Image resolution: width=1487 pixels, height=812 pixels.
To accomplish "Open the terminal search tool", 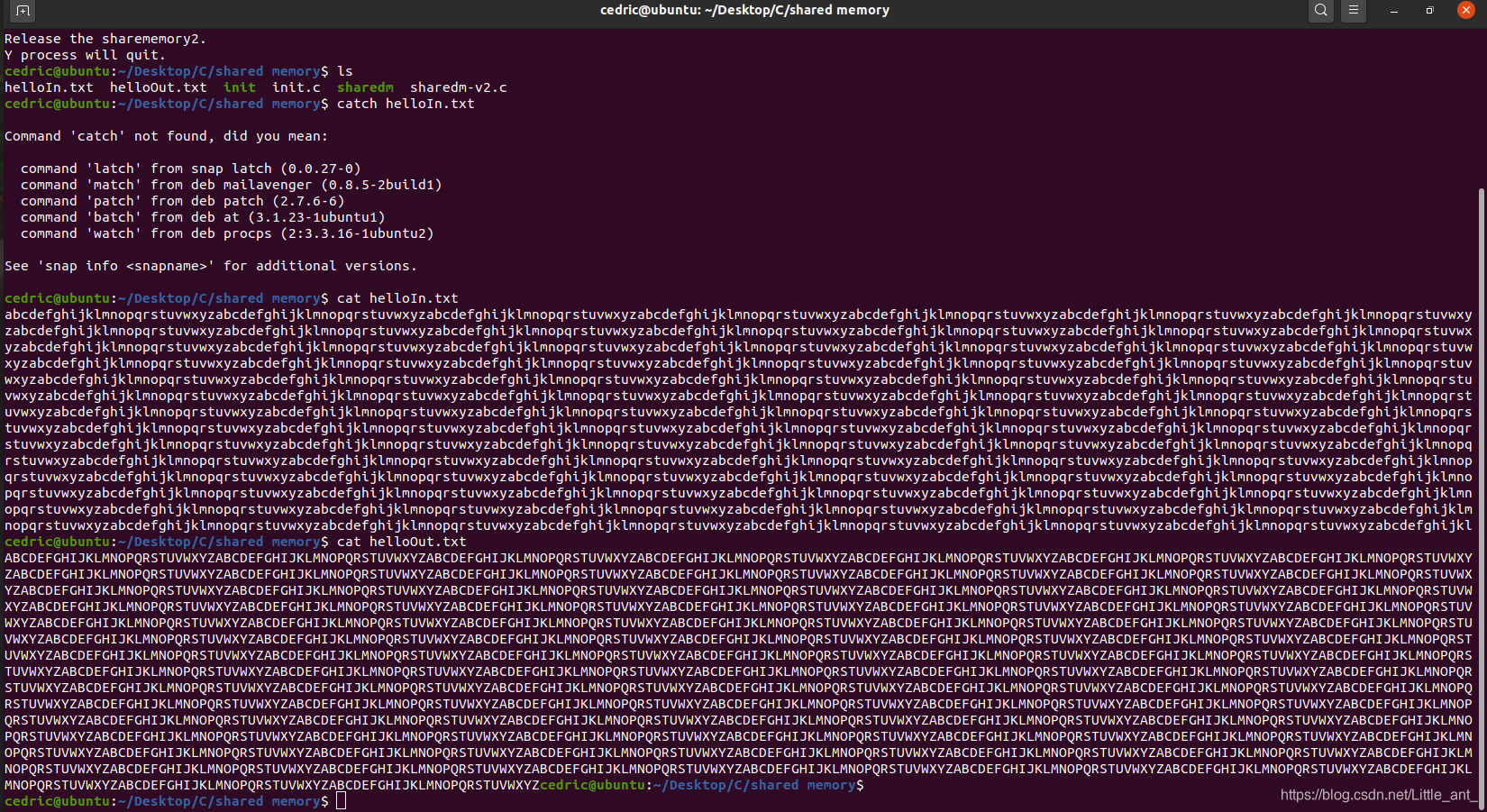I will [1320, 10].
